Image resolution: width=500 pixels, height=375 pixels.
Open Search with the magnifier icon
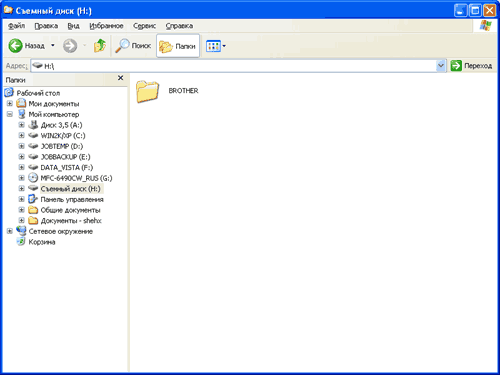click(122, 46)
